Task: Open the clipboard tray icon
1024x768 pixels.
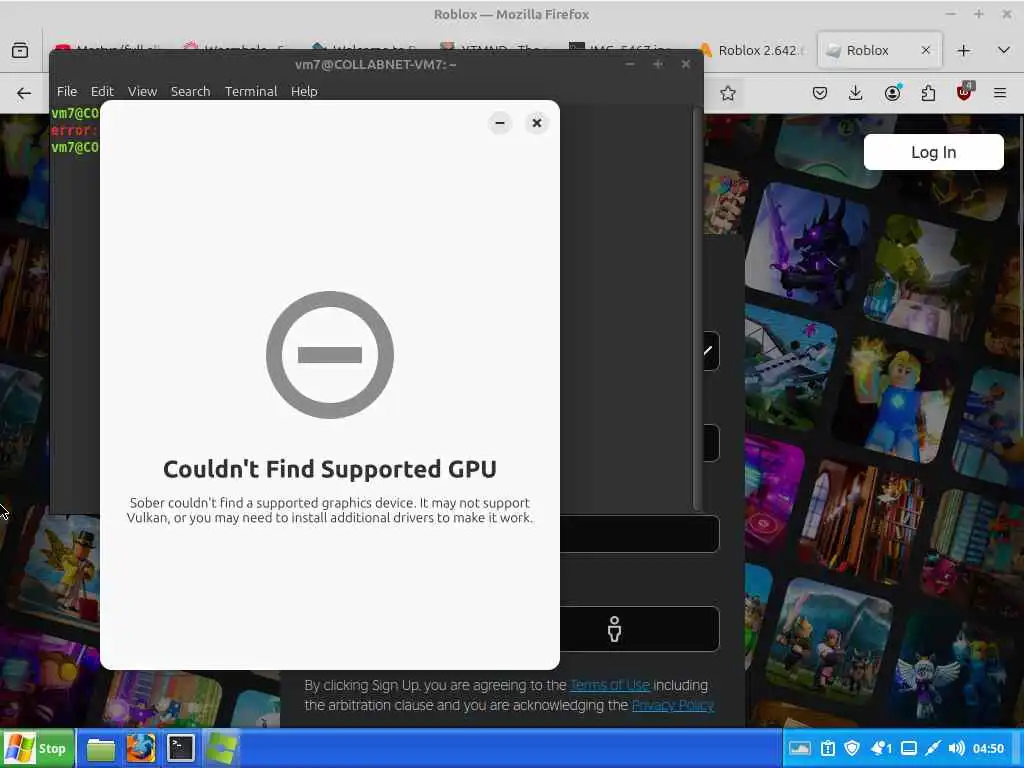Action: click(x=827, y=748)
